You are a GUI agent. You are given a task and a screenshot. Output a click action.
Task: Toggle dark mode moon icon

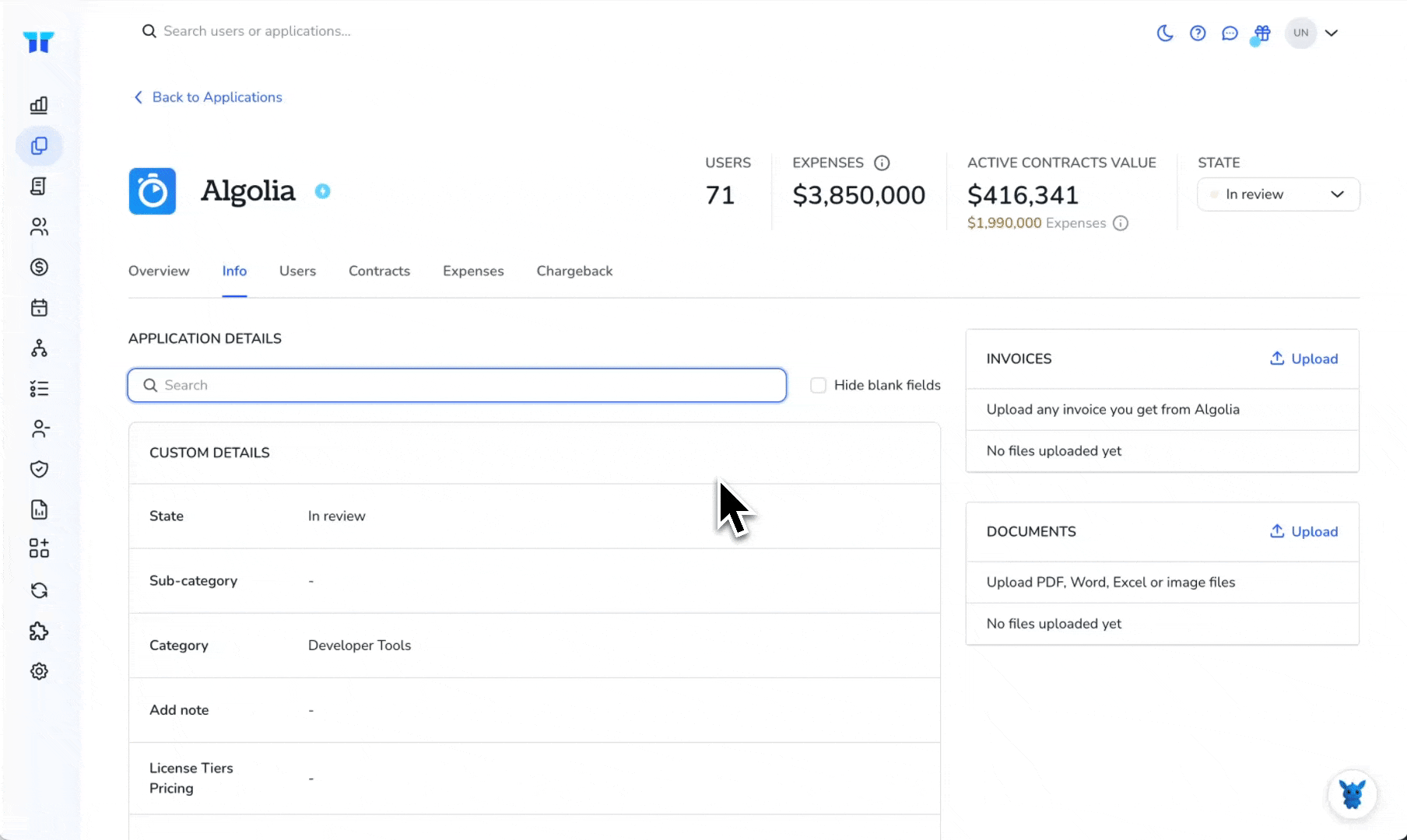[1165, 33]
